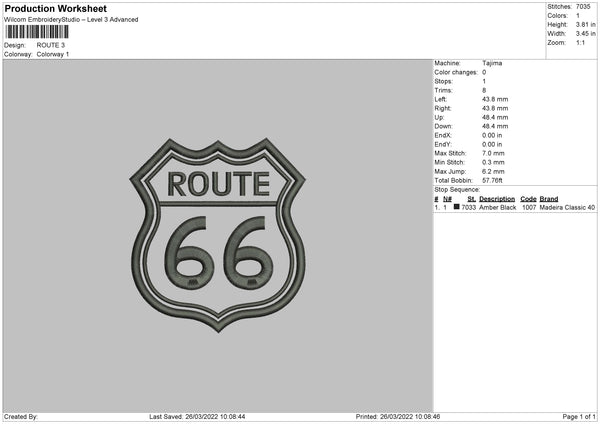Click the thread code '1007'

pyautogui.click(x=529, y=207)
